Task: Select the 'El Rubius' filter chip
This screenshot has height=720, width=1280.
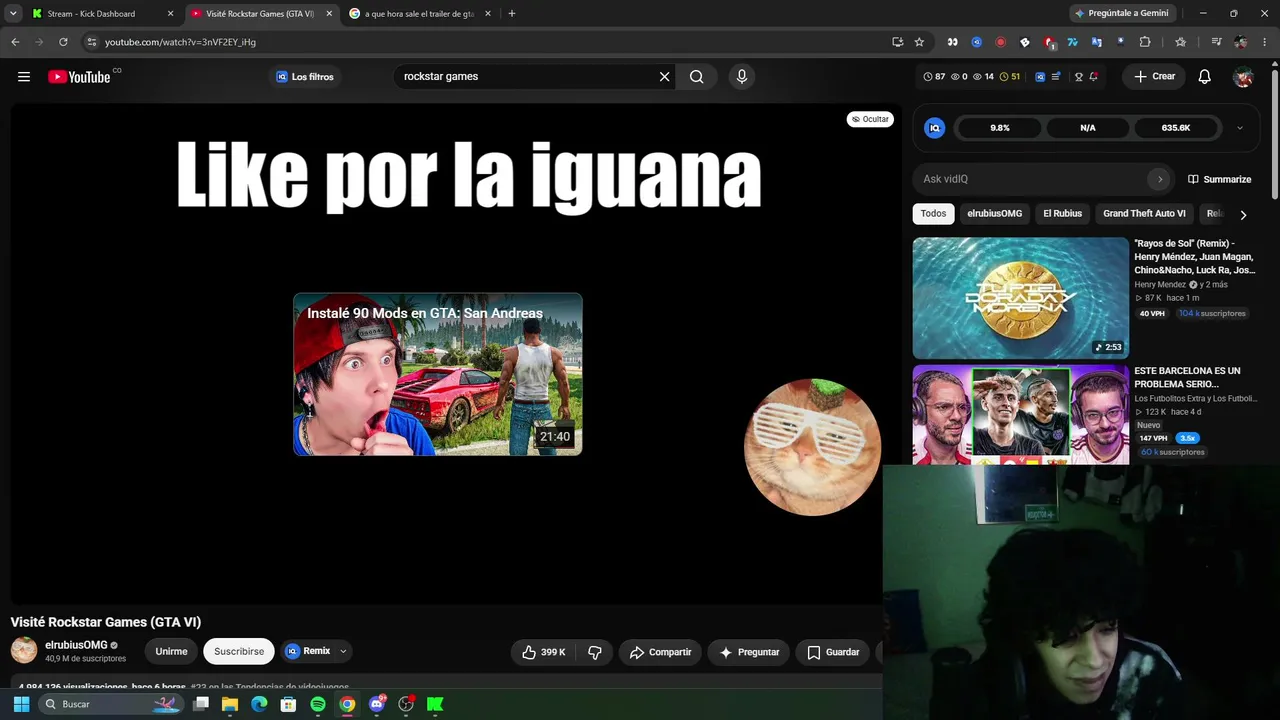Action: click(1062, 213)
